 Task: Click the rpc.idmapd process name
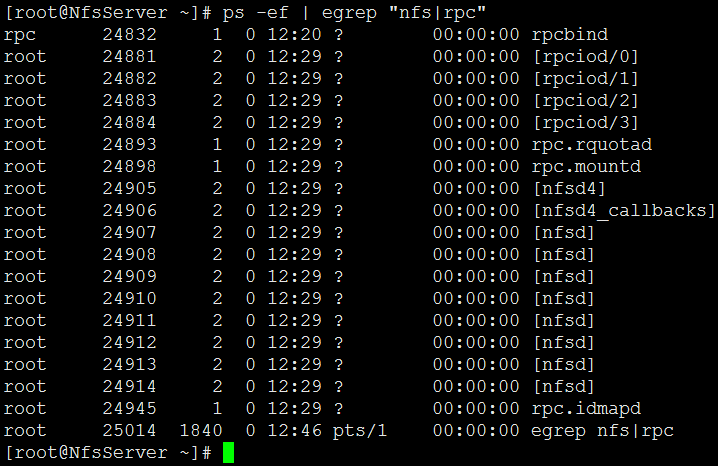pyautogui.click(x=586, y=408)
